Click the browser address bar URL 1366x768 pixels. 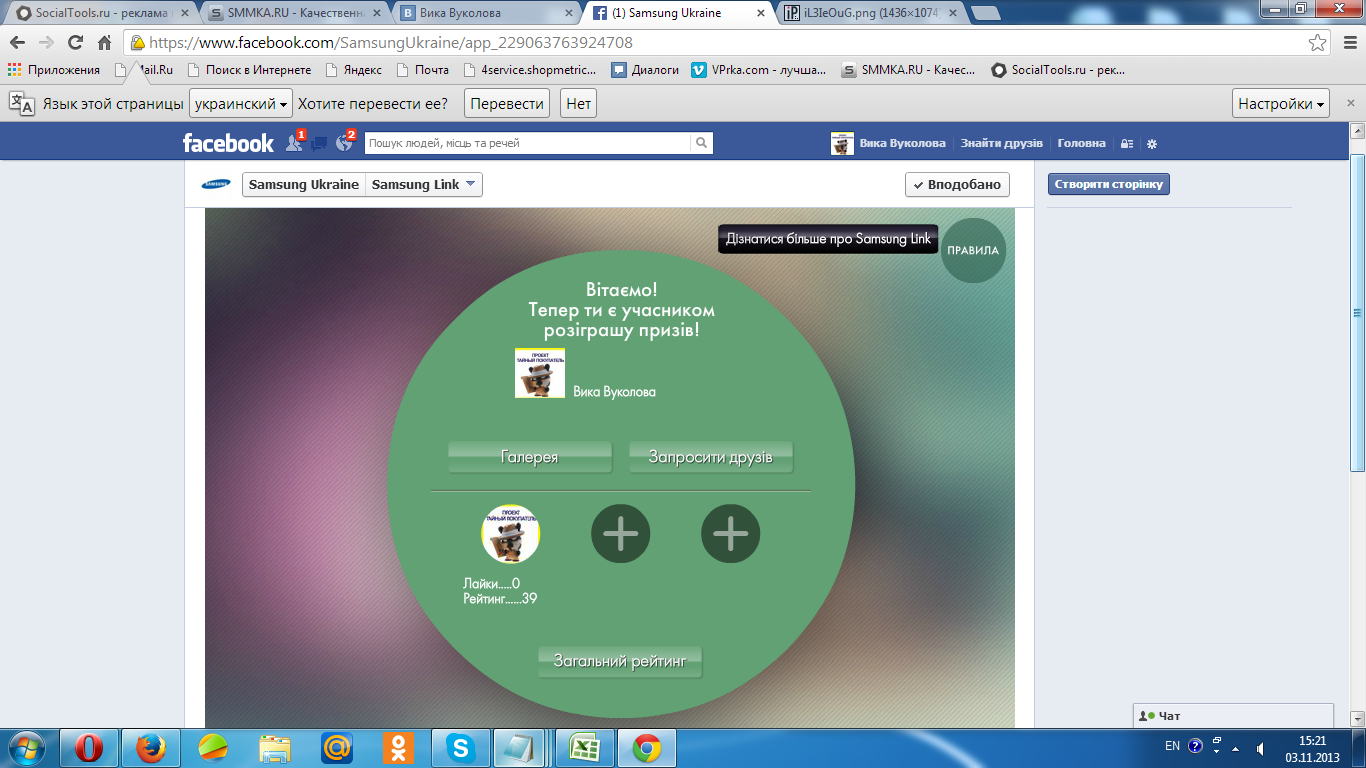point(390,43)
